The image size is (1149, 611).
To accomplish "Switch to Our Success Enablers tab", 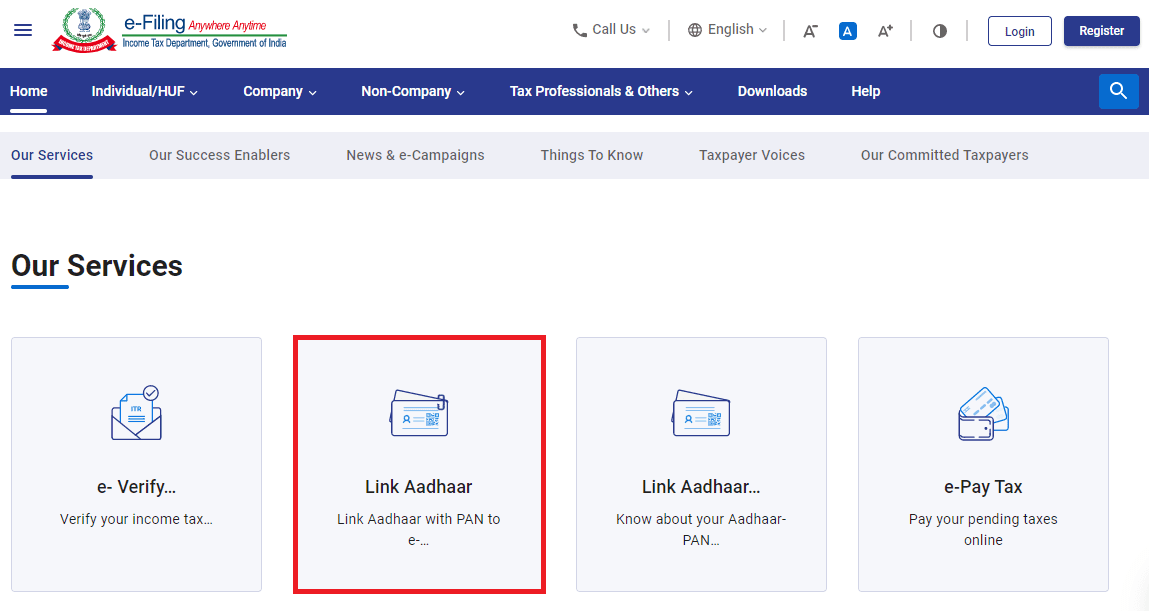I will [220, 155].
